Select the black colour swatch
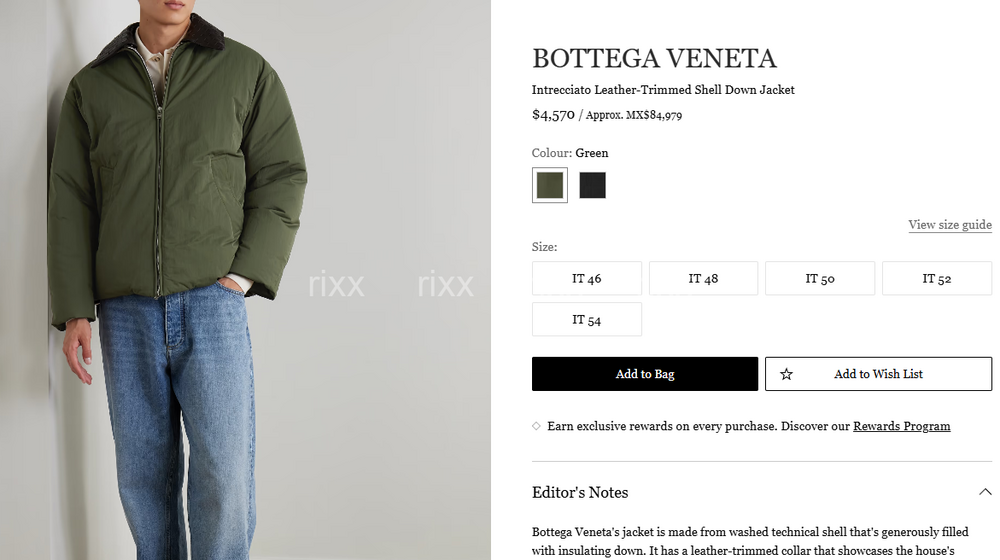1000x560 pixels. (592, 185)
